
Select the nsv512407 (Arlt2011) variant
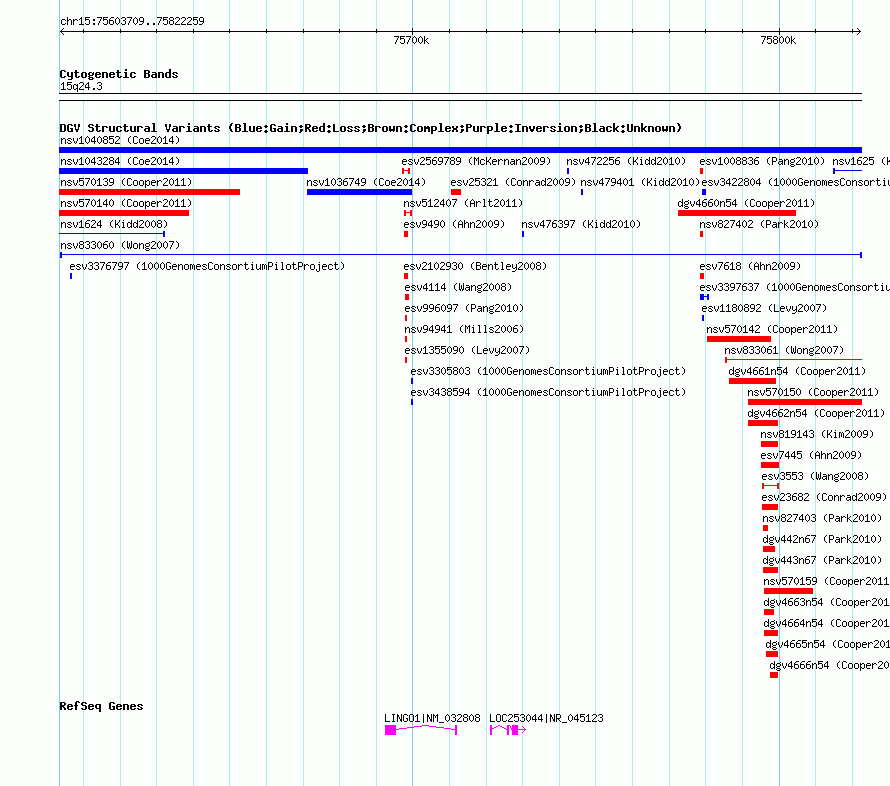tap(463, 203)
